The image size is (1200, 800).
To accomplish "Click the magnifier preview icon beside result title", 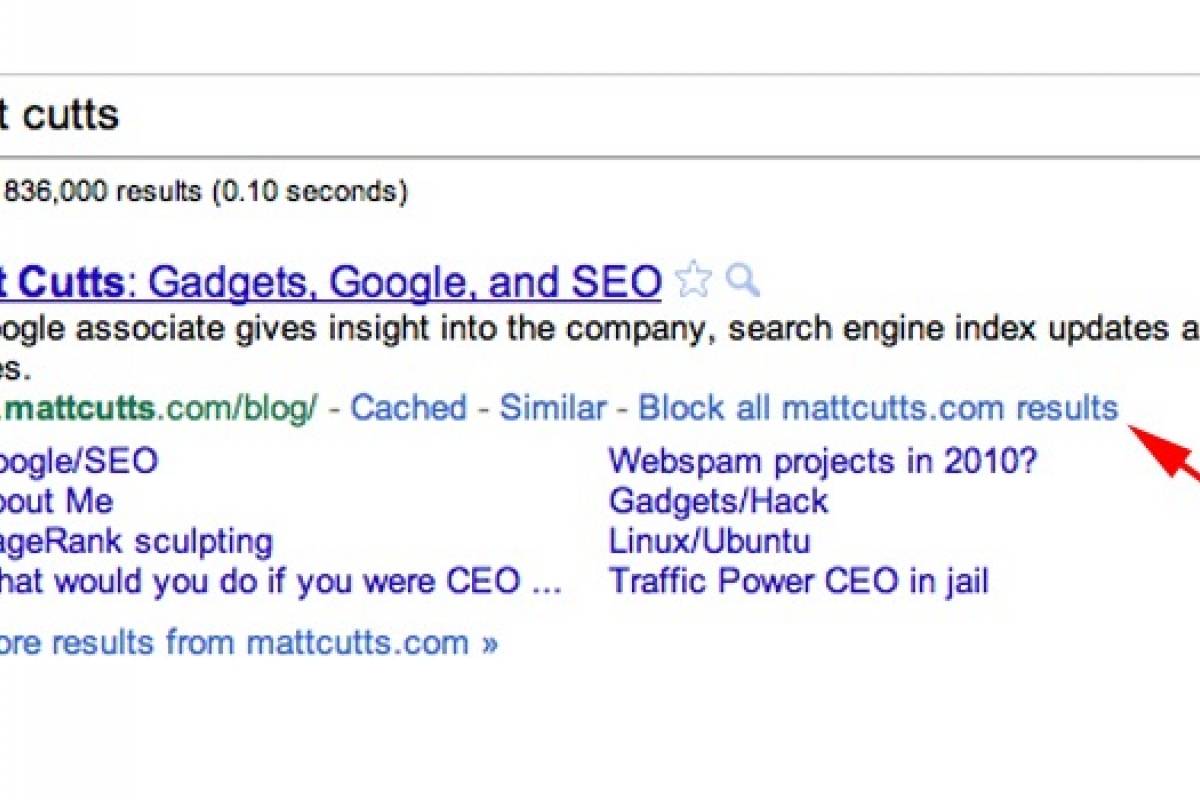I will click(742, 282).
